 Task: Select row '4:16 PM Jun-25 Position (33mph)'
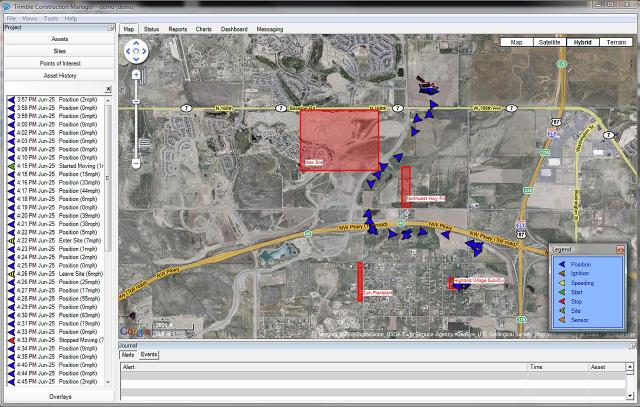56,182
